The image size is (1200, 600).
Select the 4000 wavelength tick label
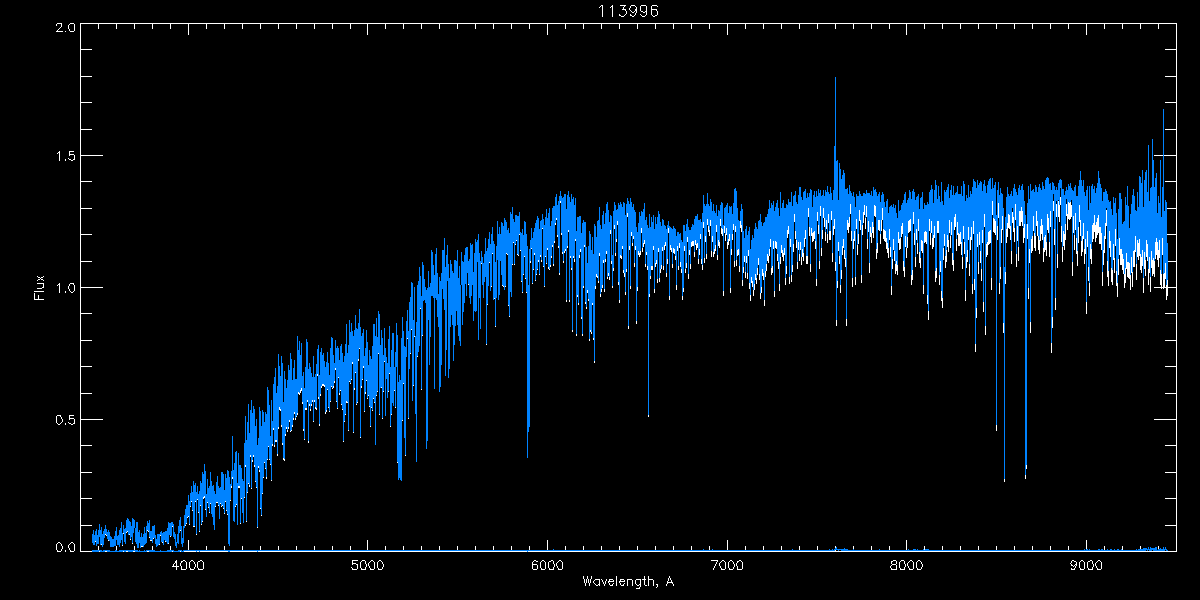click(x=188, y=565)
